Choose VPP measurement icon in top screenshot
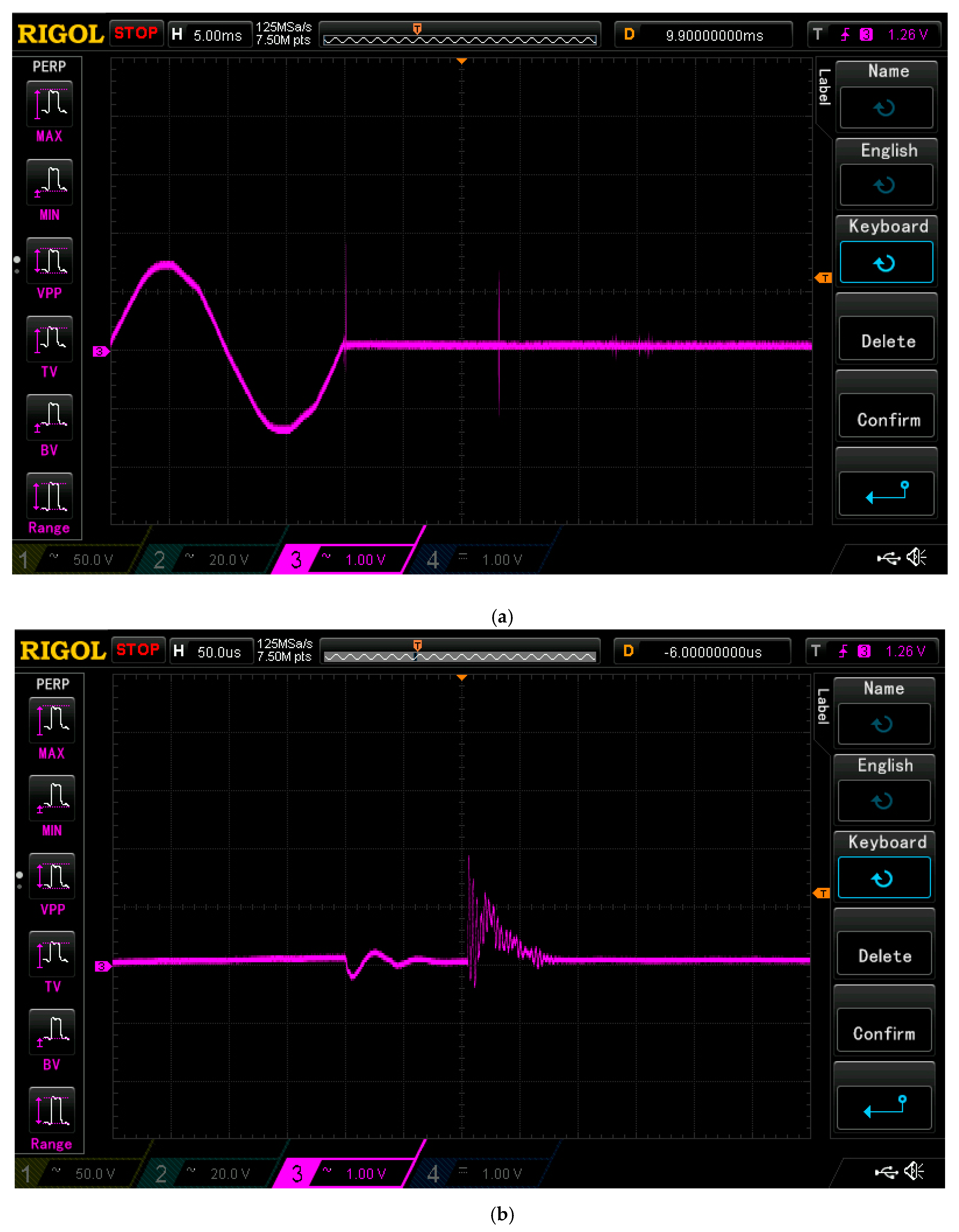 click(x=50, y=260)
